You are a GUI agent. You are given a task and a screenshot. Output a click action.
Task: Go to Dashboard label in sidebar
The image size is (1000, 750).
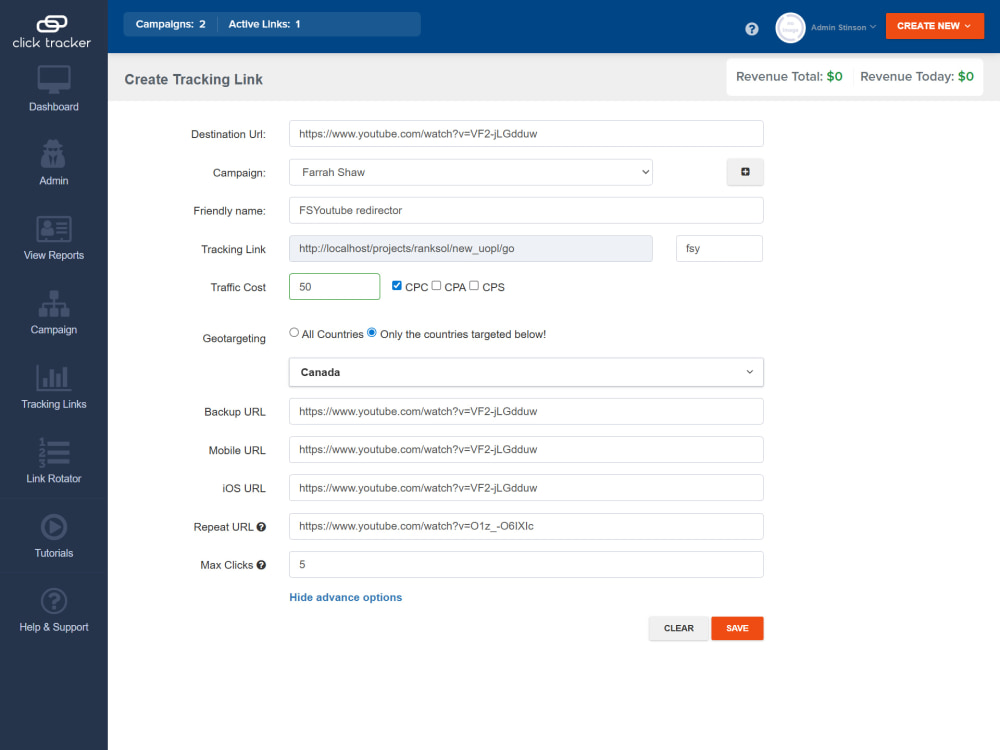click(x=54, y=107)
